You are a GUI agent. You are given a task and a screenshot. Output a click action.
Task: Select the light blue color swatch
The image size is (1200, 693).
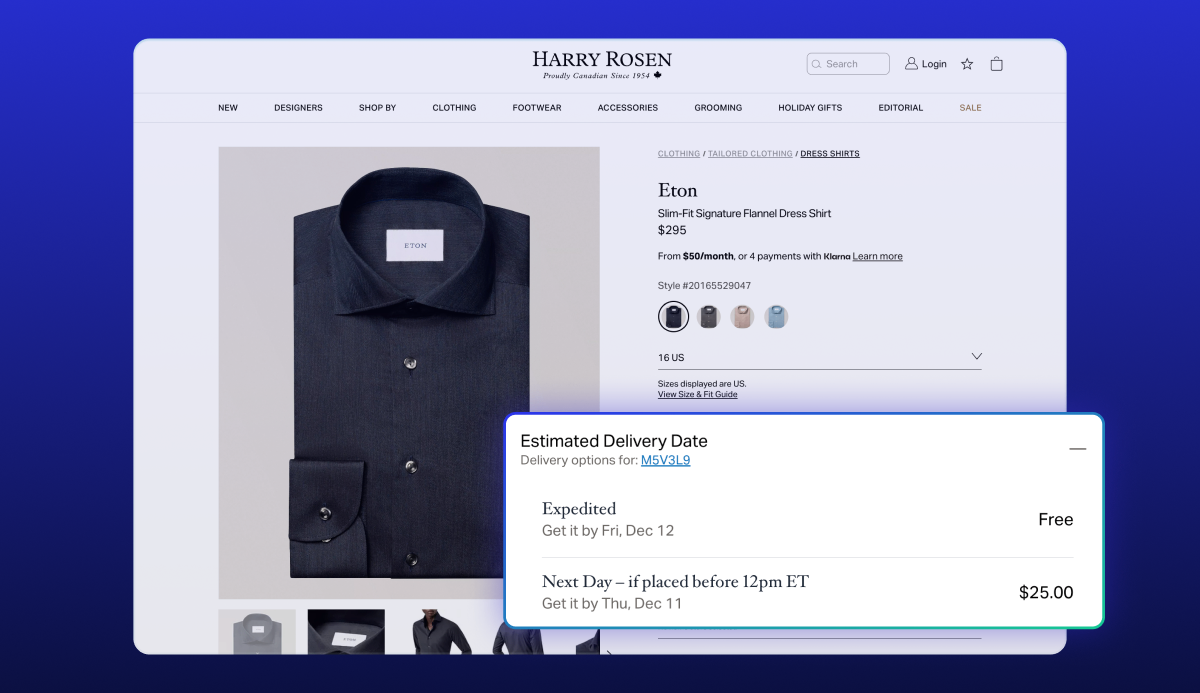(x=776, y=317)
